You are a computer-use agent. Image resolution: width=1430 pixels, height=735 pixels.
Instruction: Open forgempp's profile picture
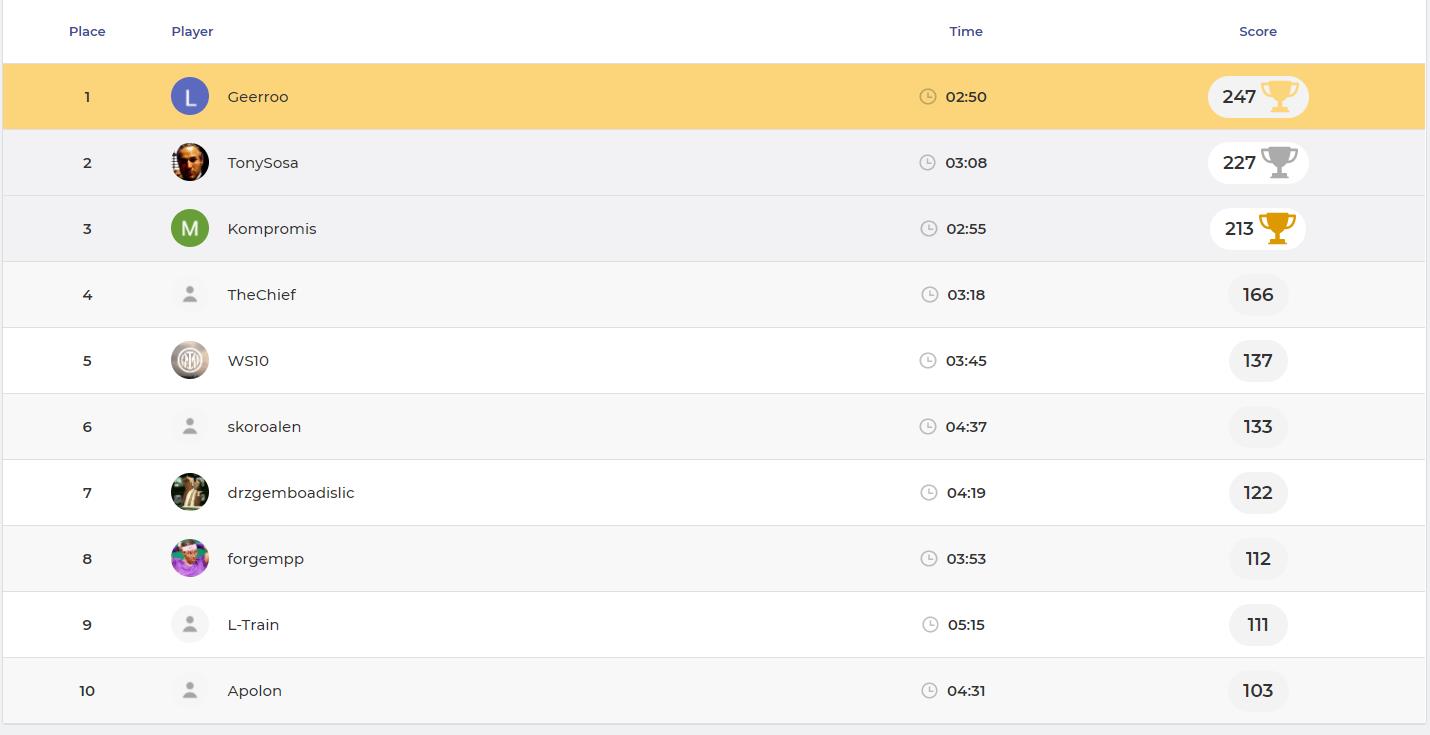(x=190, y=558)
